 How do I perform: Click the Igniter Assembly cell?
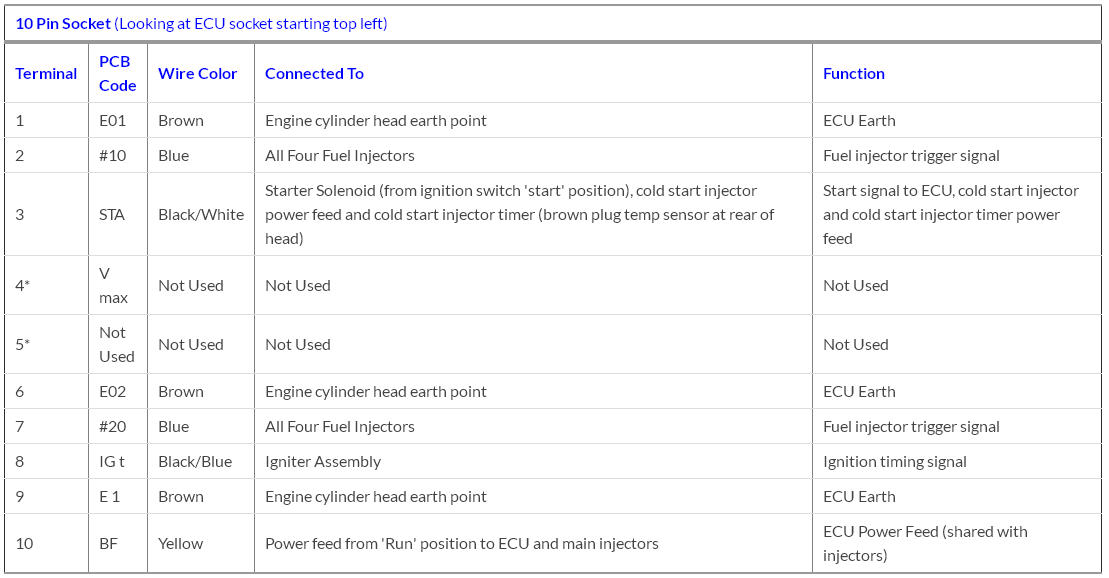(323, 461)
